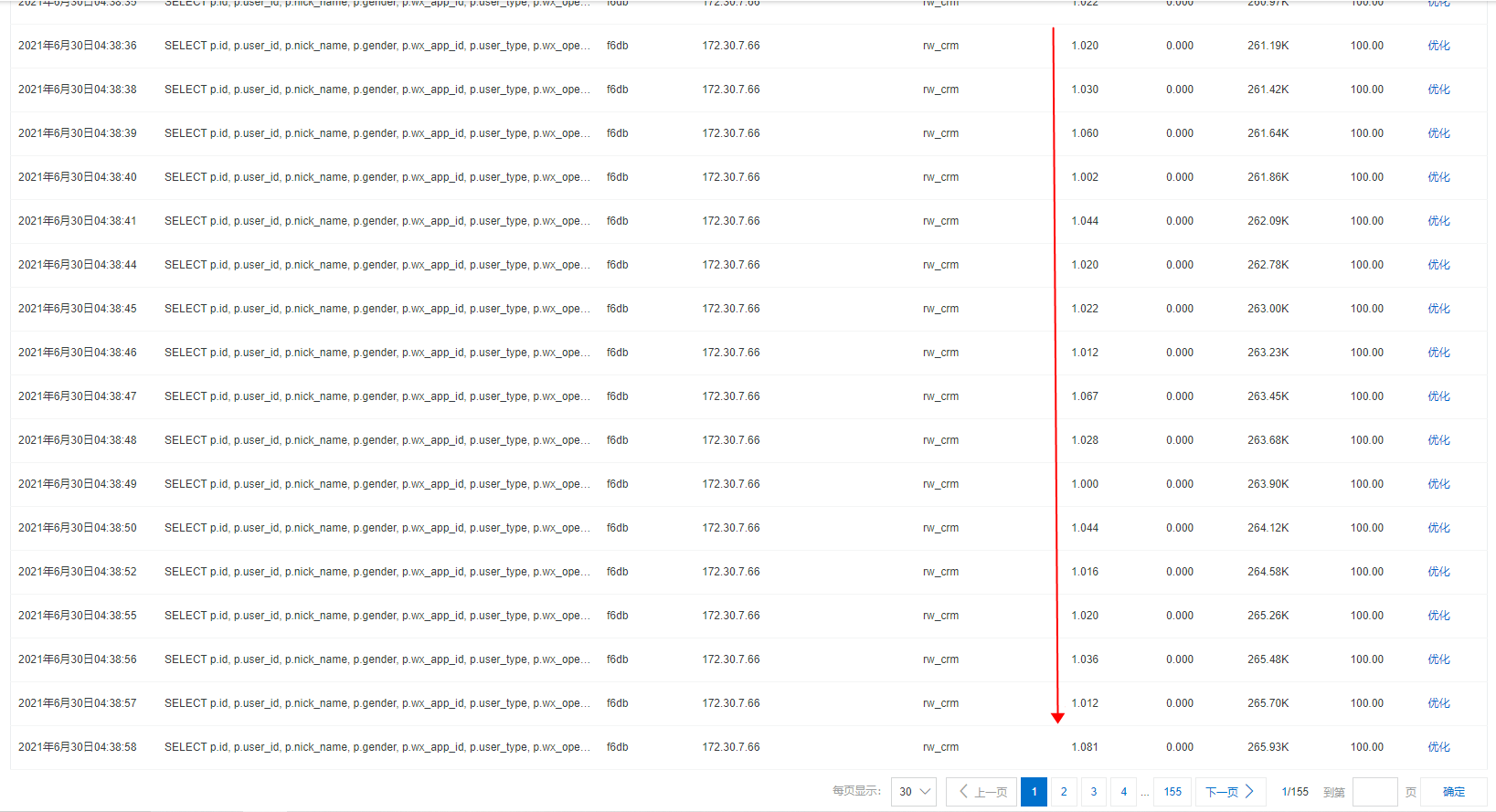Click timestamp 2021年6月30日04:38:52

78,572
